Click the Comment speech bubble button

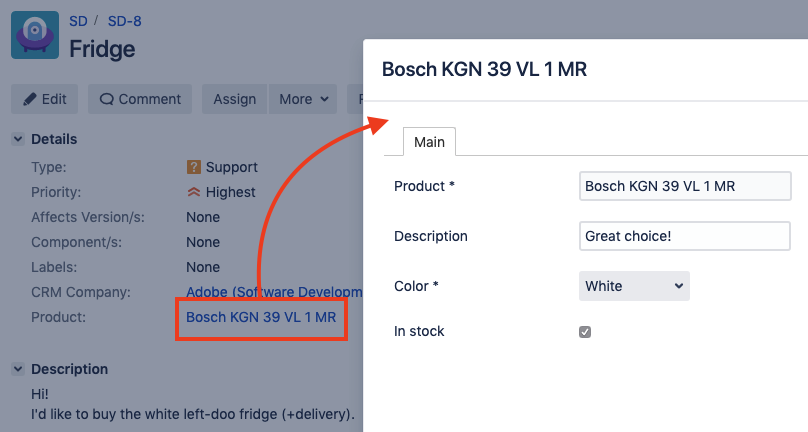(139, 99)
